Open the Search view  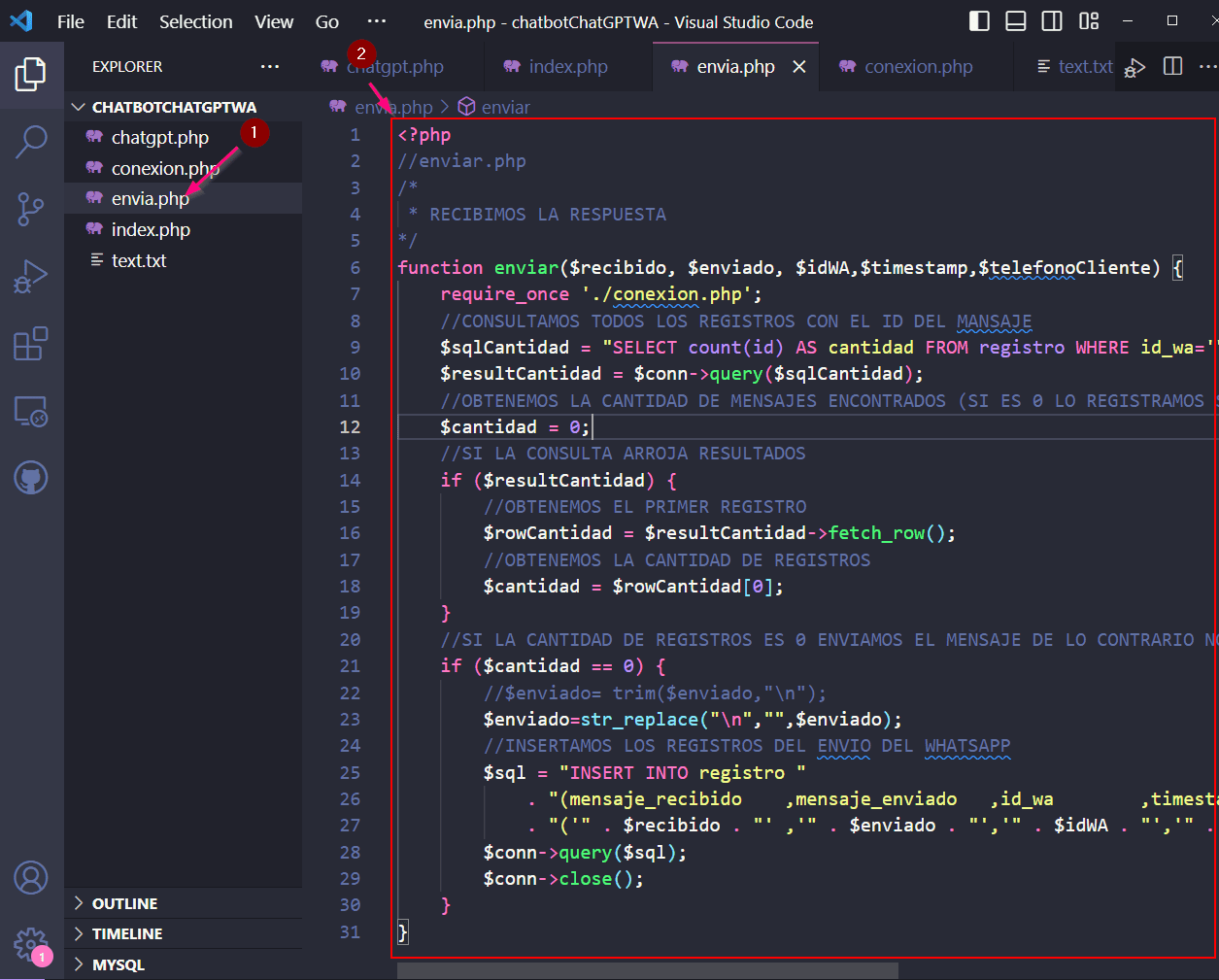click(31, 142)
